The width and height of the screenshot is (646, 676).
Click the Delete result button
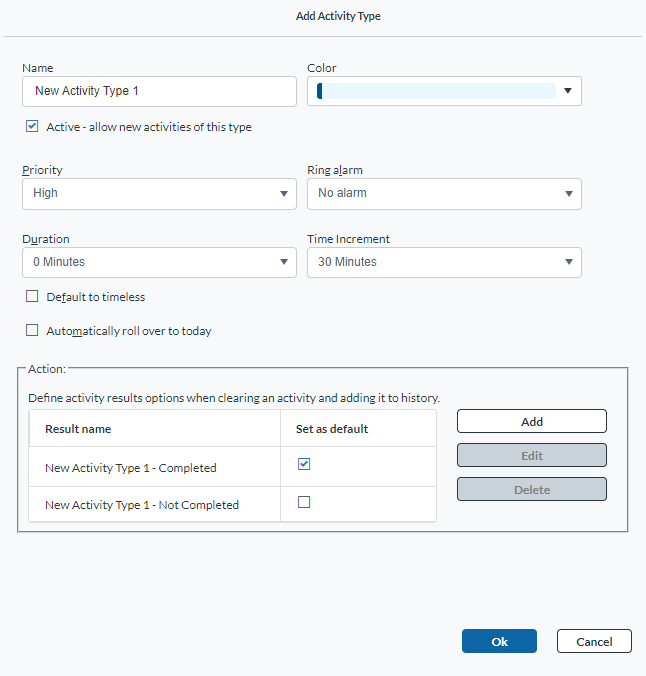[532, 489]
